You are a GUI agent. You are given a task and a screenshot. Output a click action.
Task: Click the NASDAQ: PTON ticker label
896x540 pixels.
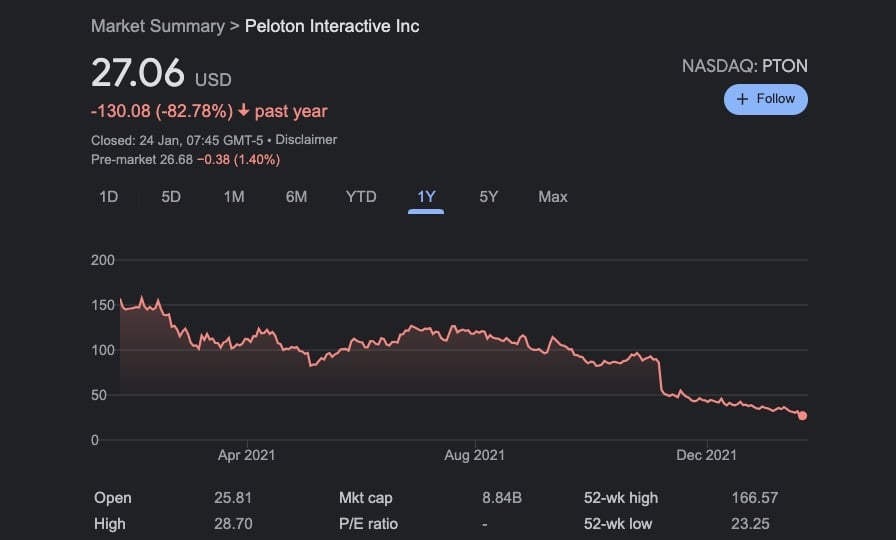[x=744, y=67]
